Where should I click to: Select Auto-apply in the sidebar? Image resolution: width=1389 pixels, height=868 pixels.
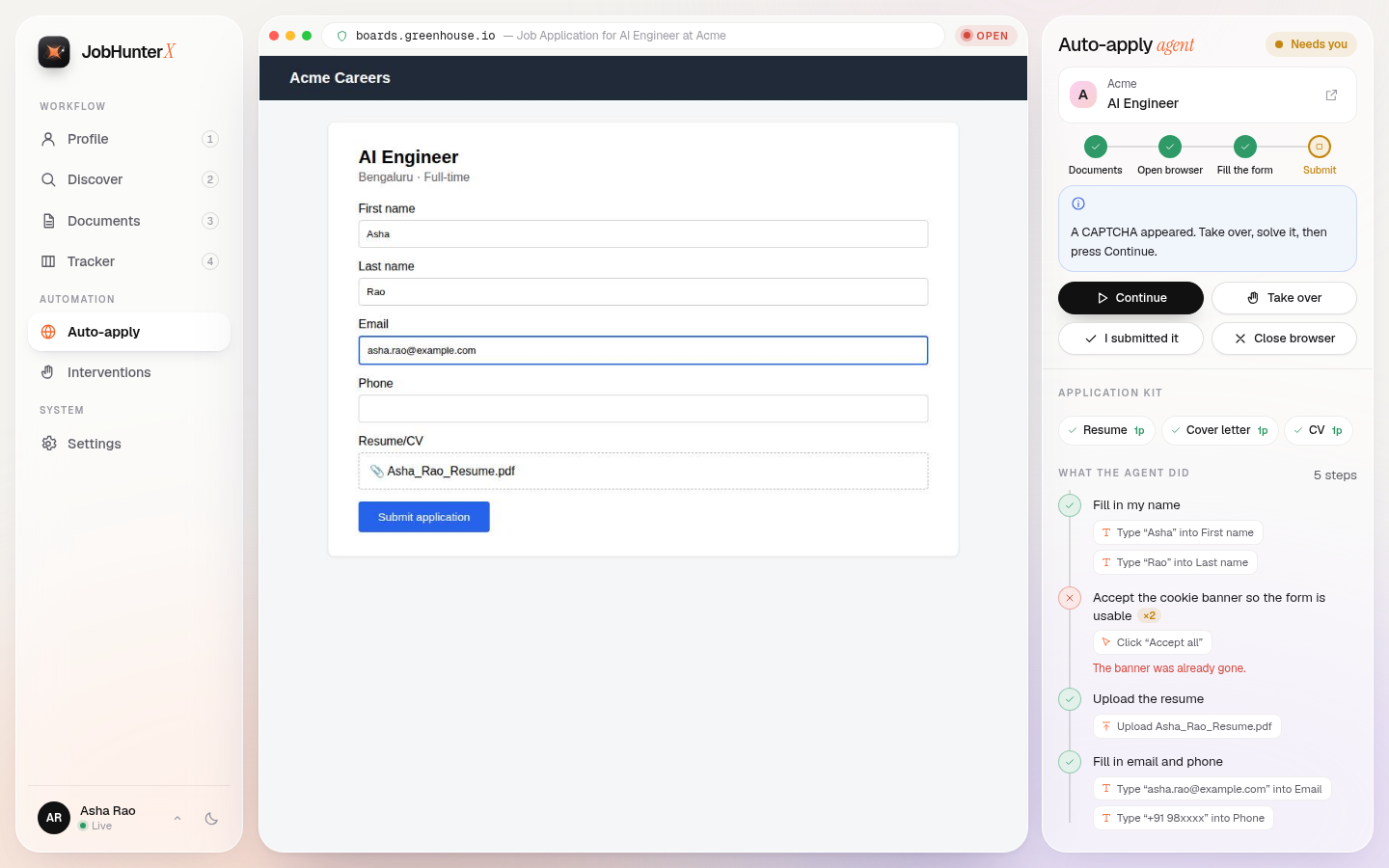[x=129, y=332]
